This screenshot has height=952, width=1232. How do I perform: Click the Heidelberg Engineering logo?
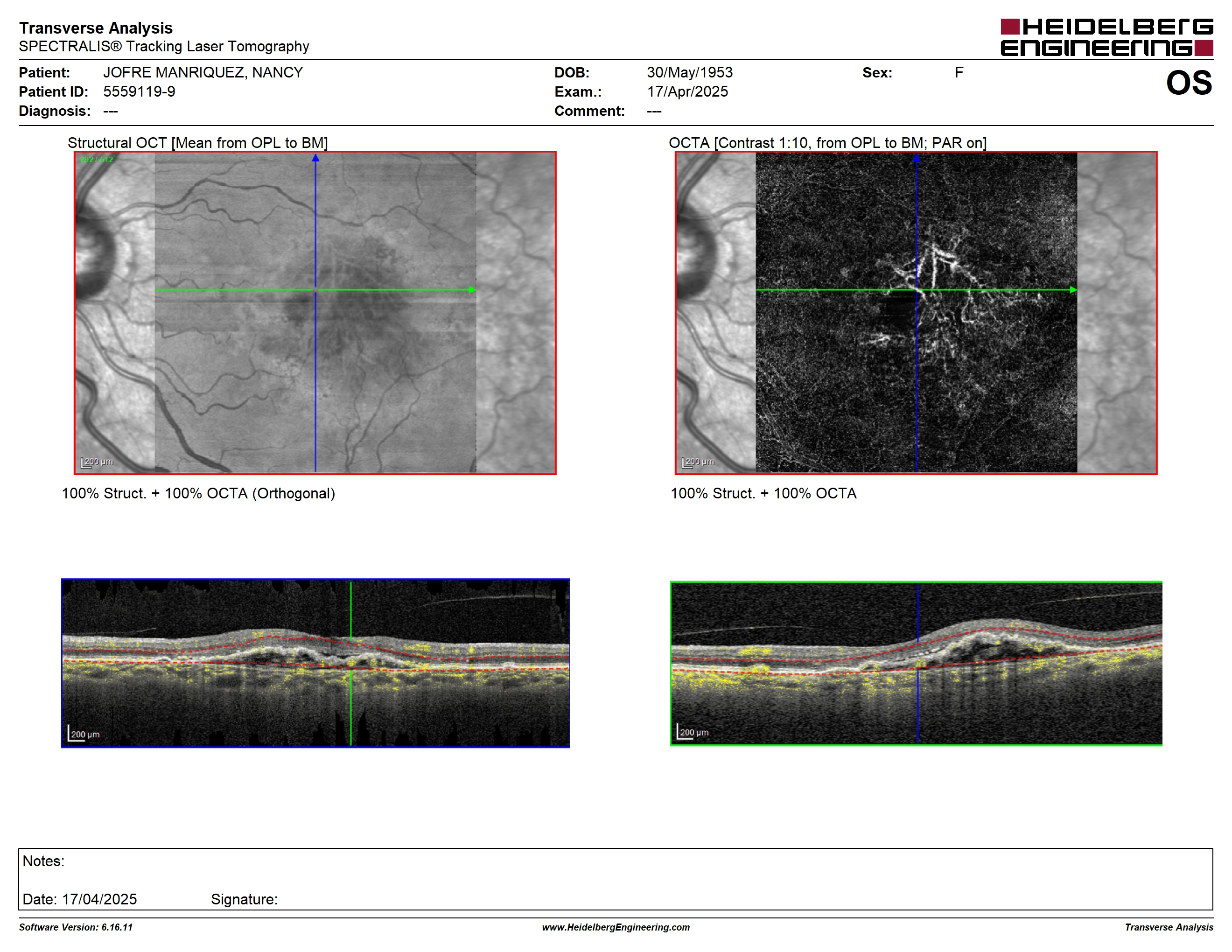(x=1106, y=37)
